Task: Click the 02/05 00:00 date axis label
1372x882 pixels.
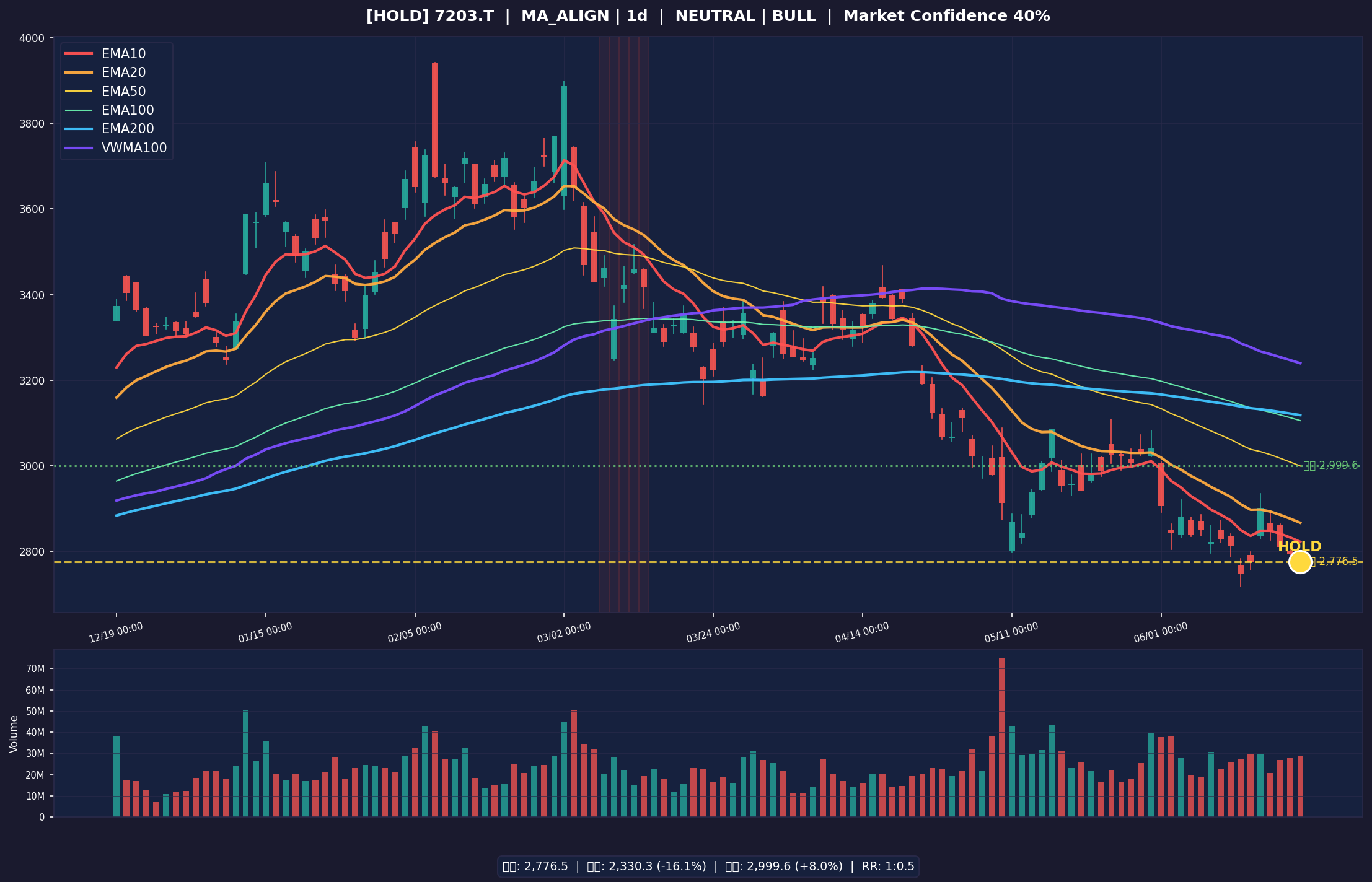Action: coord(415,633)
